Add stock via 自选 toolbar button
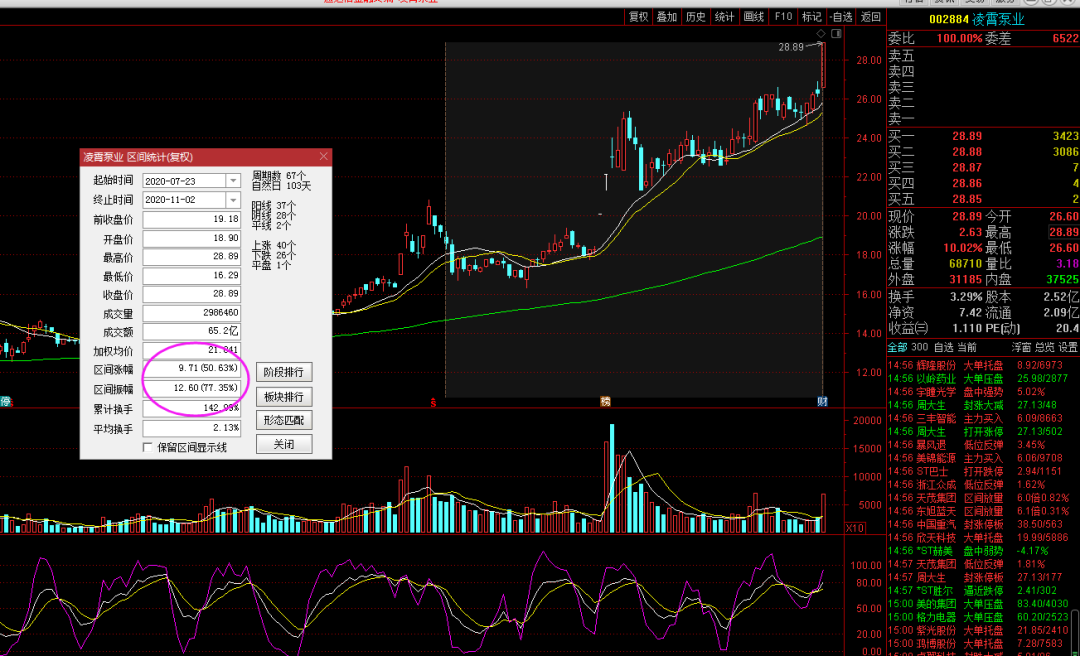1080x656 pixels. pos(841,17)
